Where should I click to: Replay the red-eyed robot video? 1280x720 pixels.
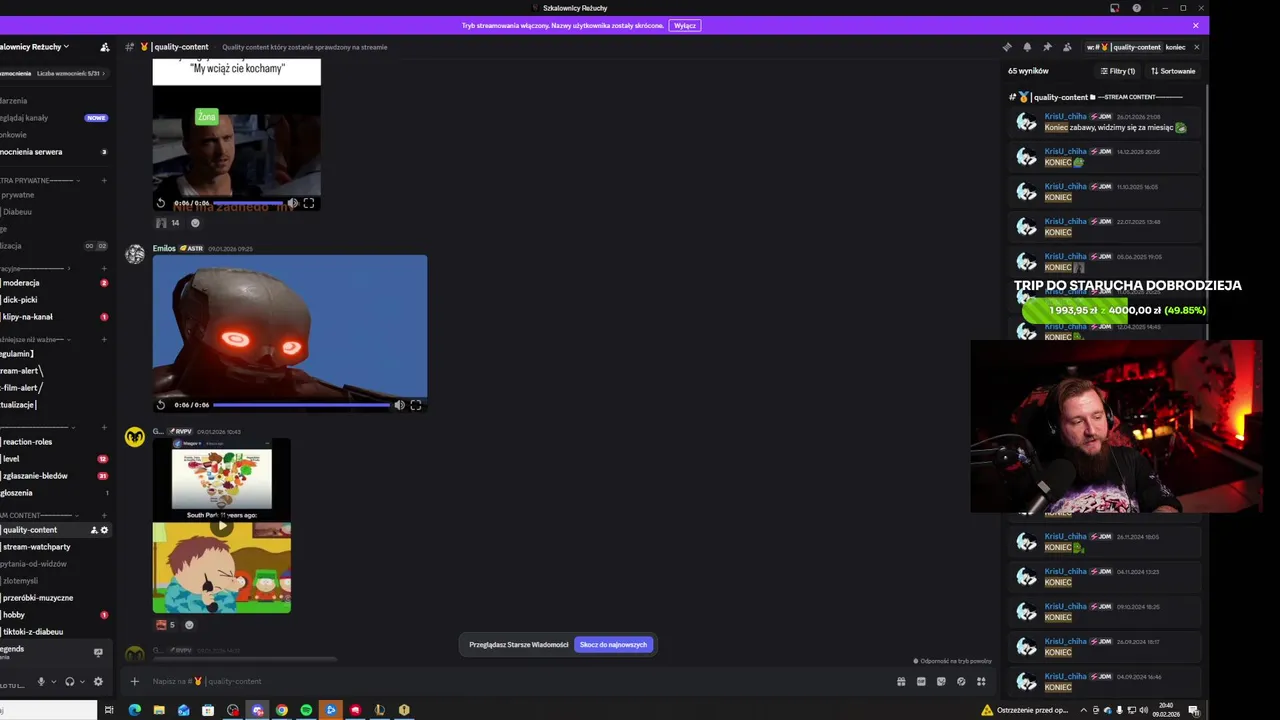(x=161, y=405)
